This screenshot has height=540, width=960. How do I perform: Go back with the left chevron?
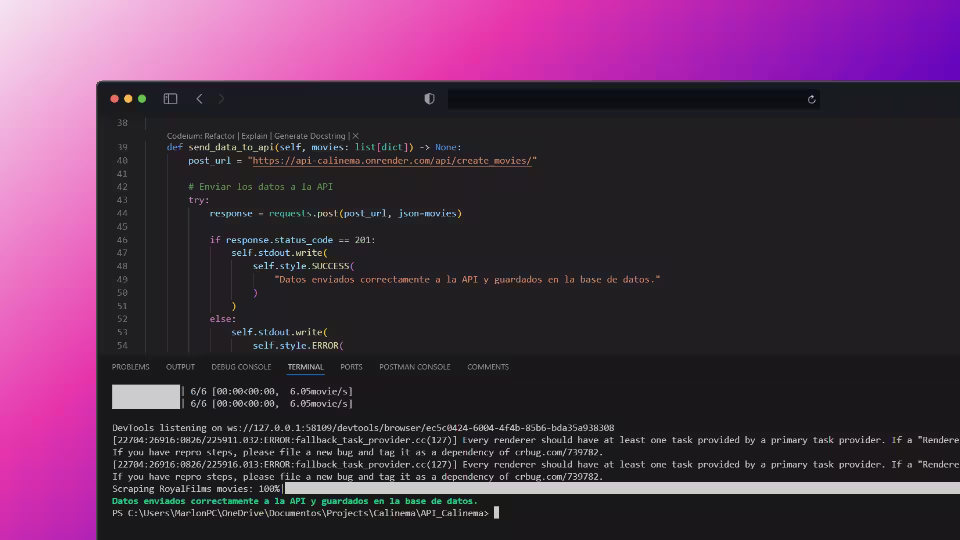[x=199, y=99]
